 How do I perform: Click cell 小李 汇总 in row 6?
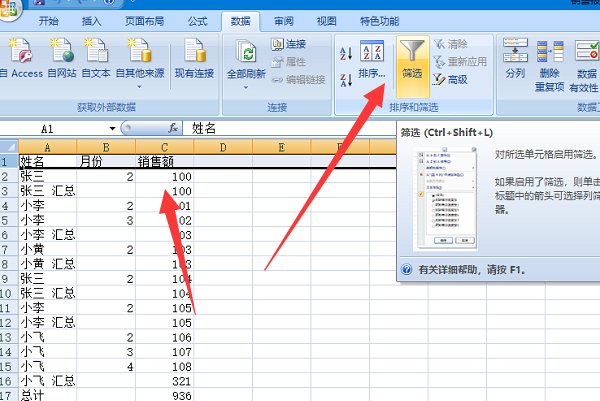point(47,235)
